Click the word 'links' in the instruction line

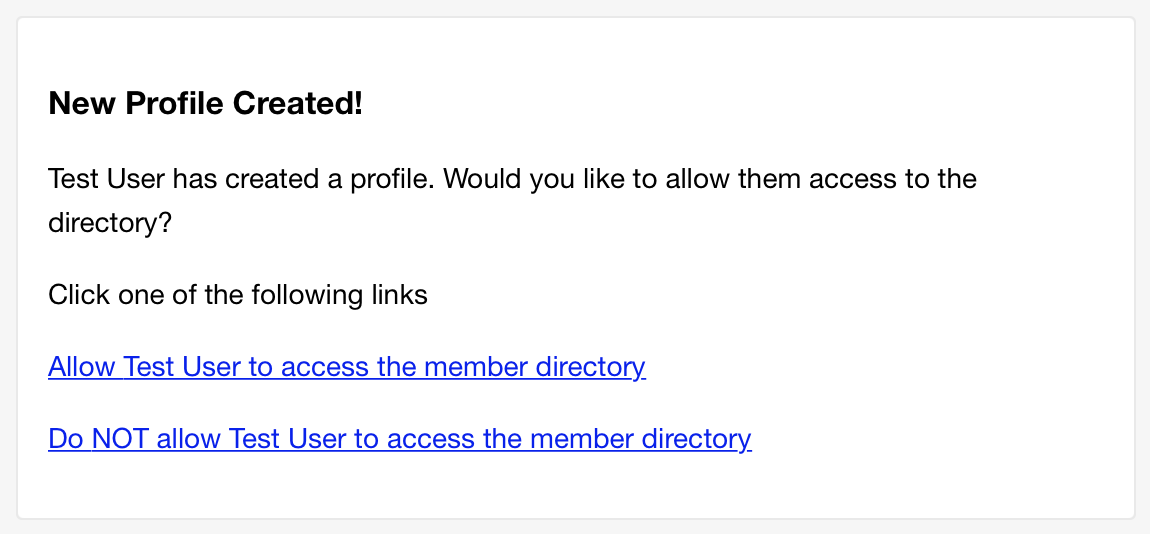[x=399, y=295]
